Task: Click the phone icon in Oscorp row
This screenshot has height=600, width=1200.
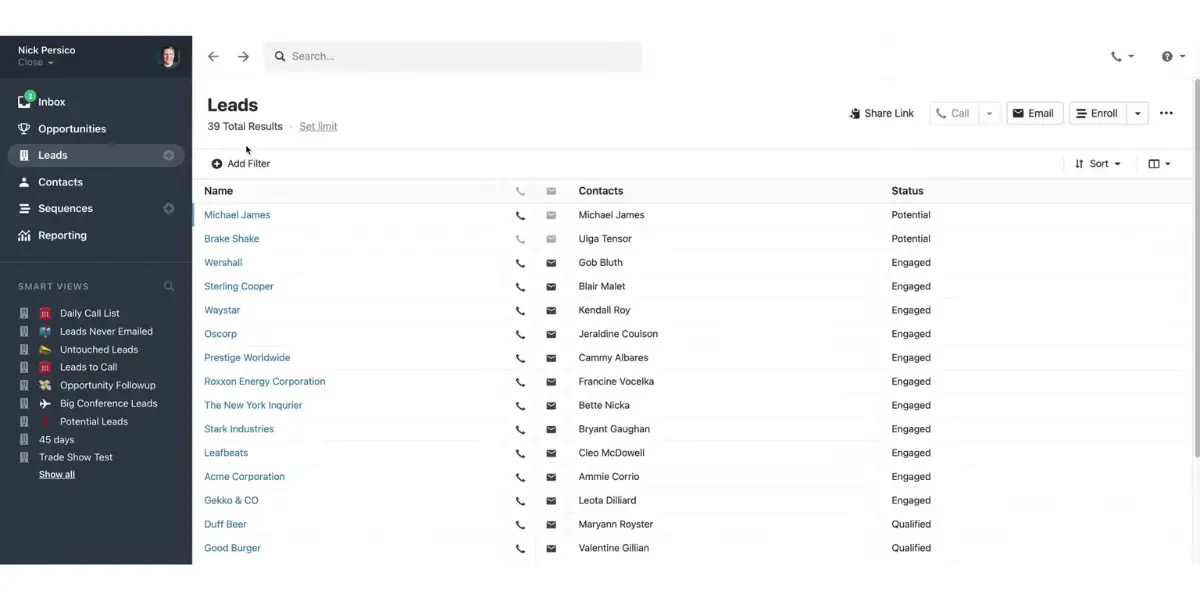Action: tap(520, 335)
